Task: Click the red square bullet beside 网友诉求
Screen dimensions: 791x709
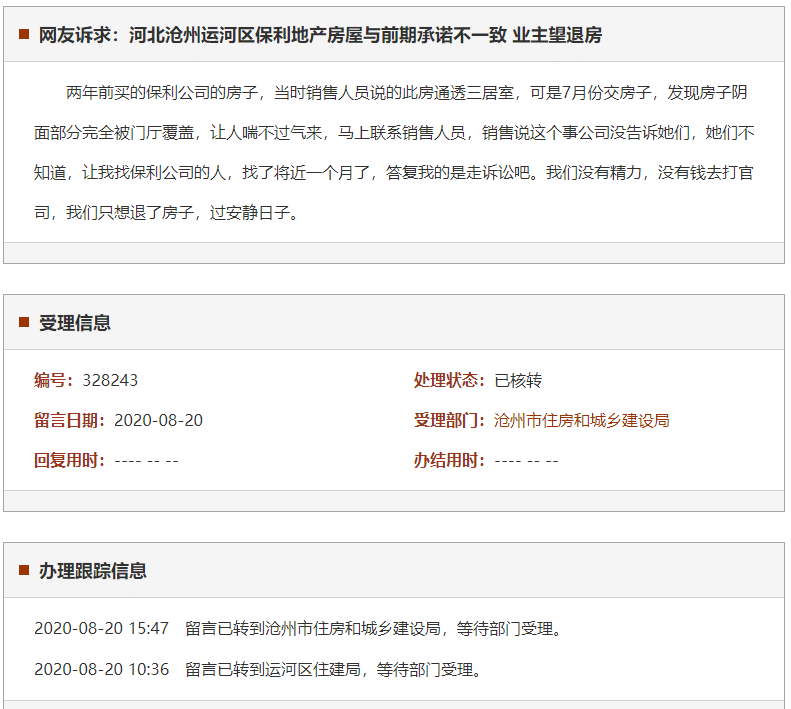Action: (x=23, y=35)
